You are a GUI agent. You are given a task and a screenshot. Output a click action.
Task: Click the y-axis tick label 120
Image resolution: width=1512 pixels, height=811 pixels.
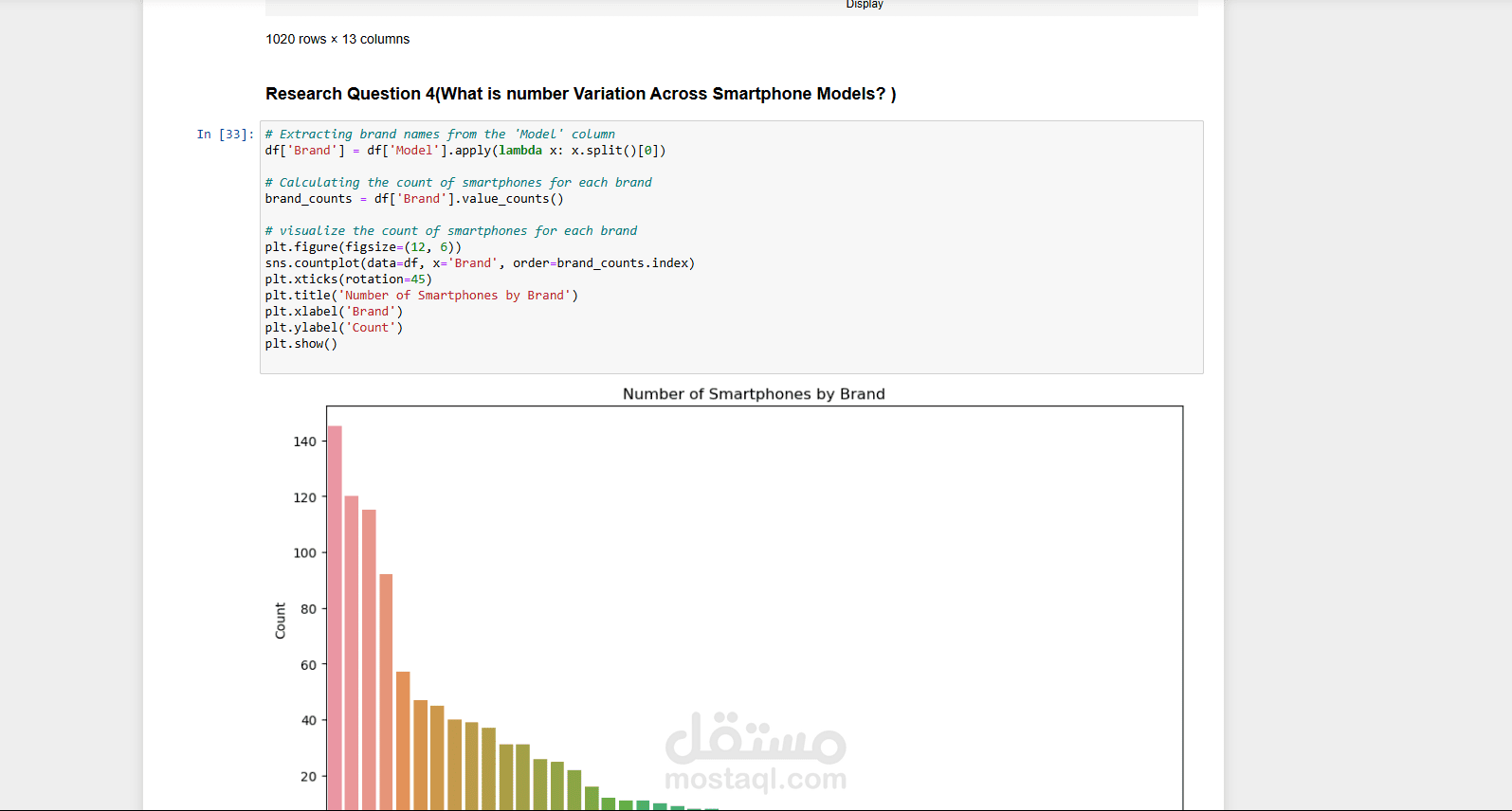pyautogui.click(x=304, y=497)
